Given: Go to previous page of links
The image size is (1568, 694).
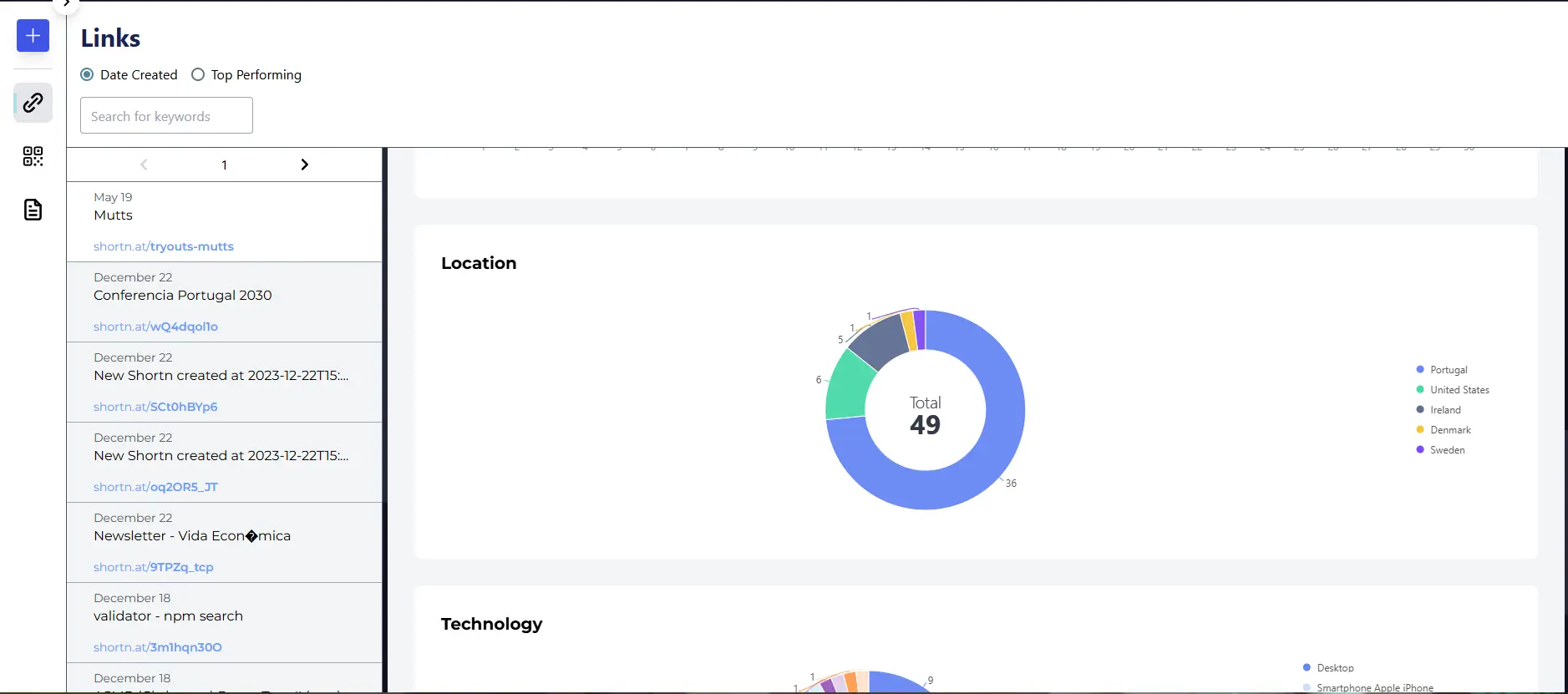Looking at the screenshot, I should point(144,165).
